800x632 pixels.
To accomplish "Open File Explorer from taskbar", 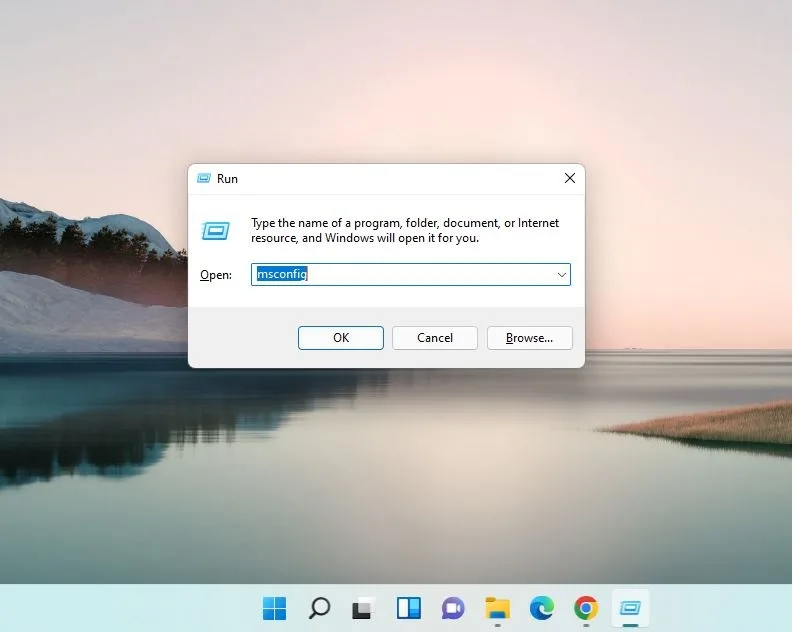I will coord(497,608).
